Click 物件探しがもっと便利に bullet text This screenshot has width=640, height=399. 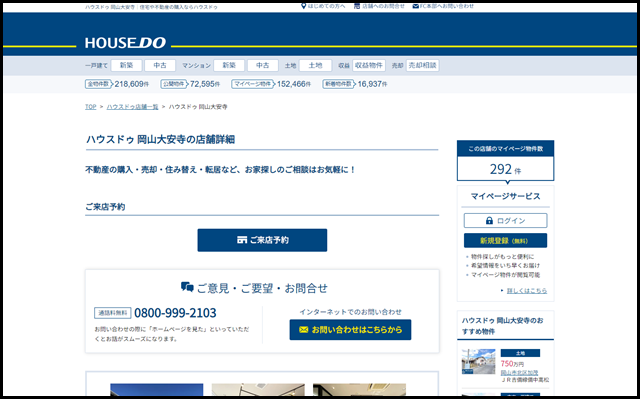coord(502,257)
